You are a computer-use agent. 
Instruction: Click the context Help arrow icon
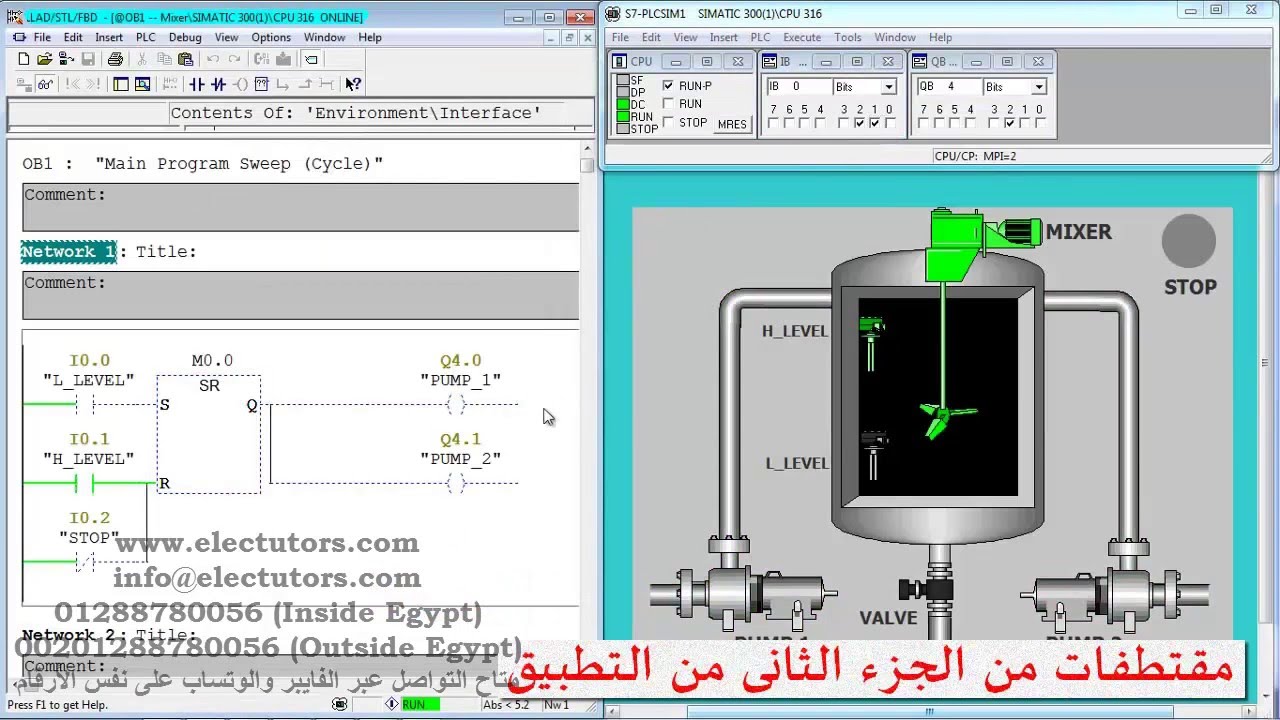[353, 85]
